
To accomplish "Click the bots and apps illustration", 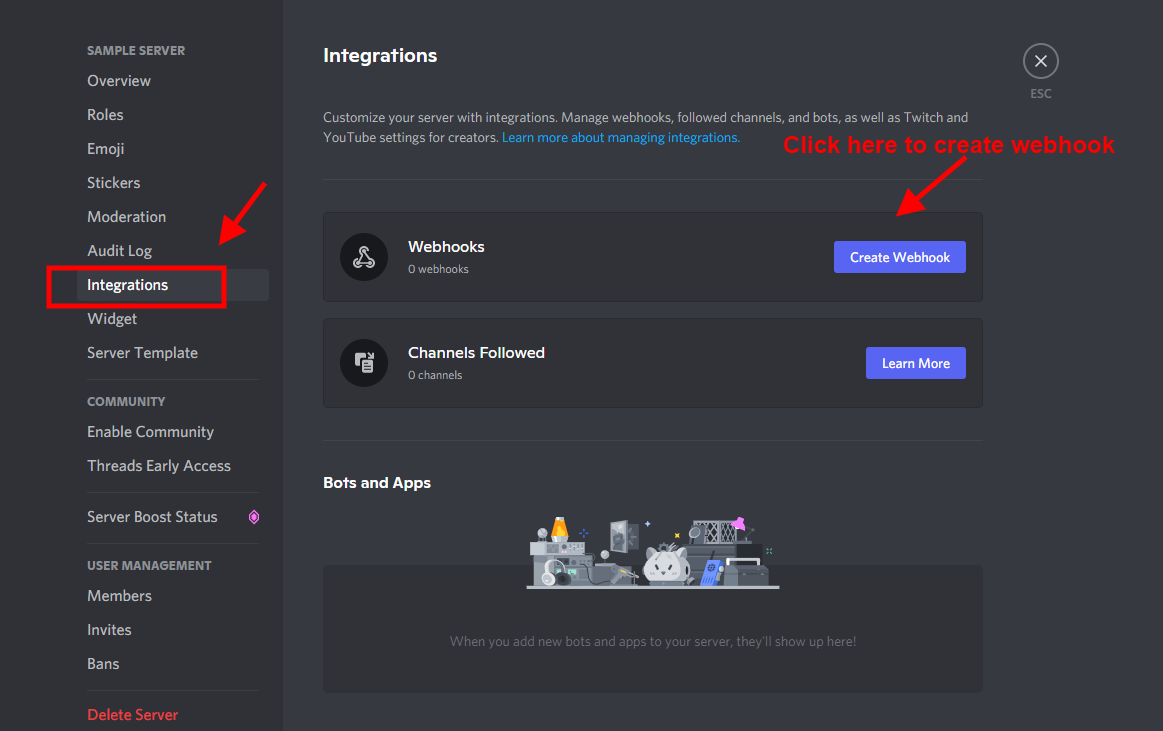I will 653,553.
